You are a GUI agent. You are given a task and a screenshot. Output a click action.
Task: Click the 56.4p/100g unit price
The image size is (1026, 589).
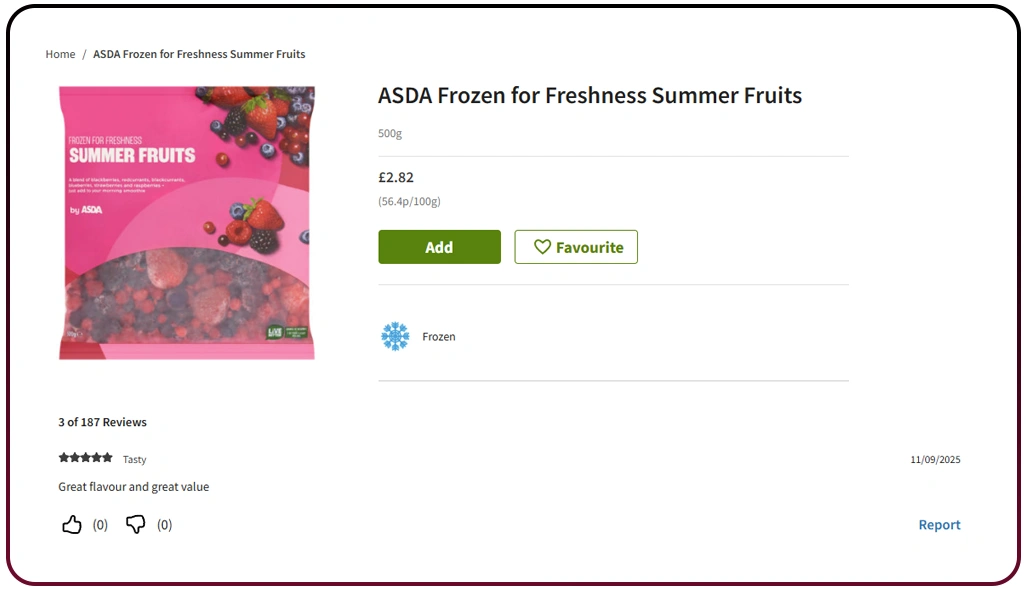click(x=409, y=201)
